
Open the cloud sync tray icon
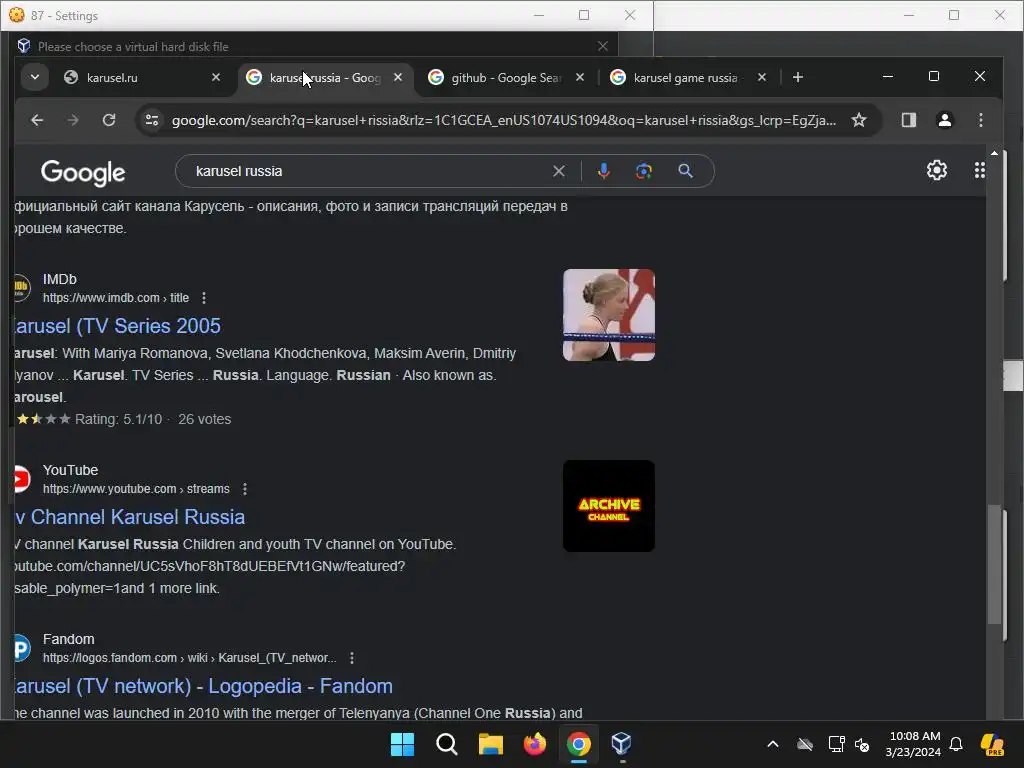pos(805,744)
